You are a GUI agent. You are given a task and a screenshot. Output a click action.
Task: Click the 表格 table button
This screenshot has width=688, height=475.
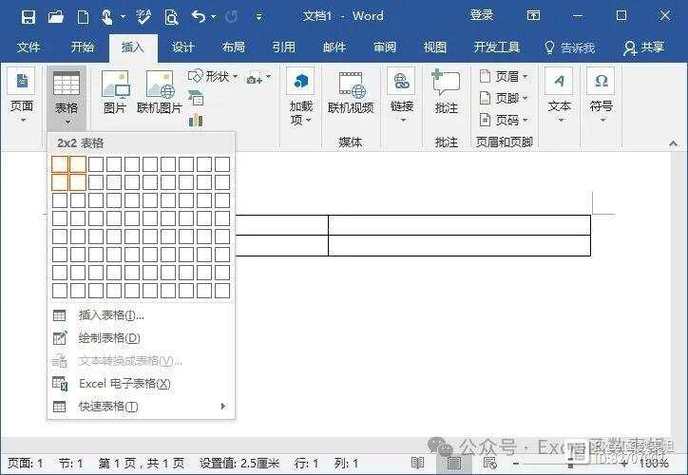[x=66, y=98]
